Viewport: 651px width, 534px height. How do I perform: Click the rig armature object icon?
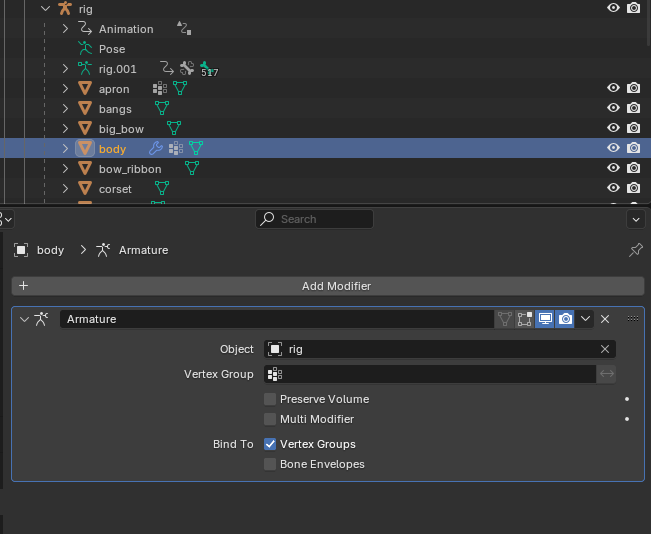pos(65,8)
